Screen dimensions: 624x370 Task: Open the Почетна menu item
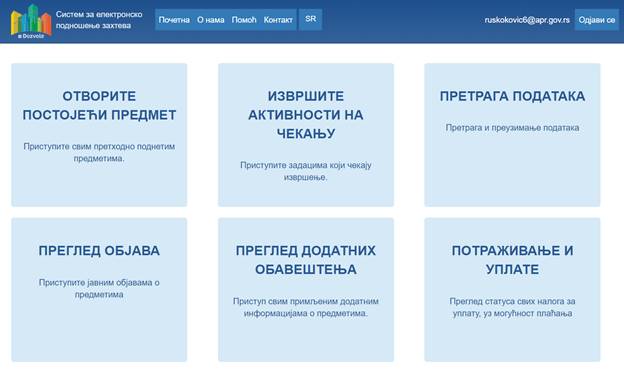174,19
